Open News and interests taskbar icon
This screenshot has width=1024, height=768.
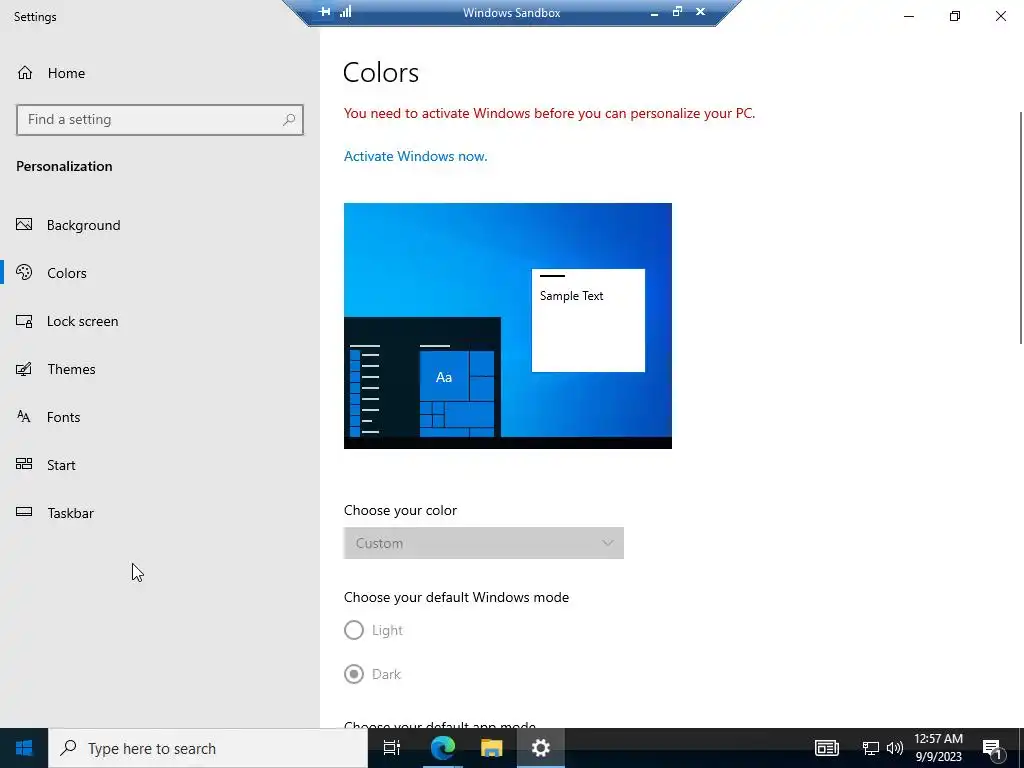[x=826, y=748]
